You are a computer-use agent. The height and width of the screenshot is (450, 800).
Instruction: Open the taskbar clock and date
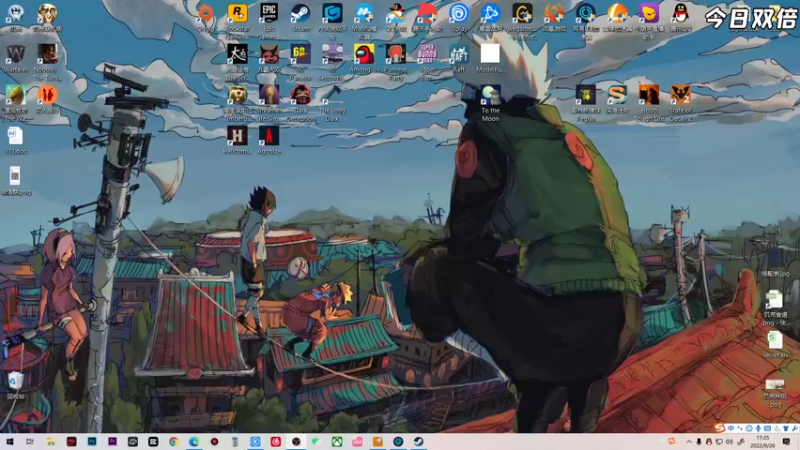point(763,442)
